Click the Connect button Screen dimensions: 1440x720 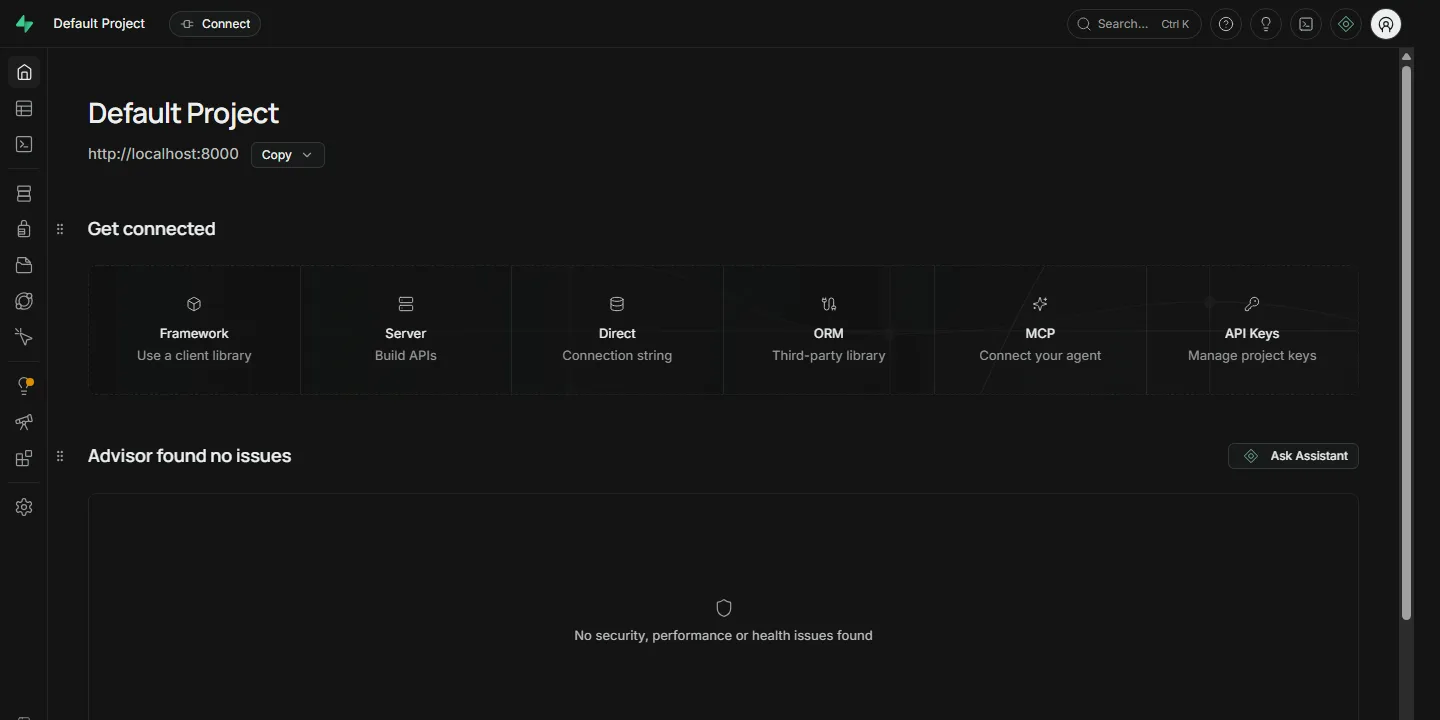[215, 24]
